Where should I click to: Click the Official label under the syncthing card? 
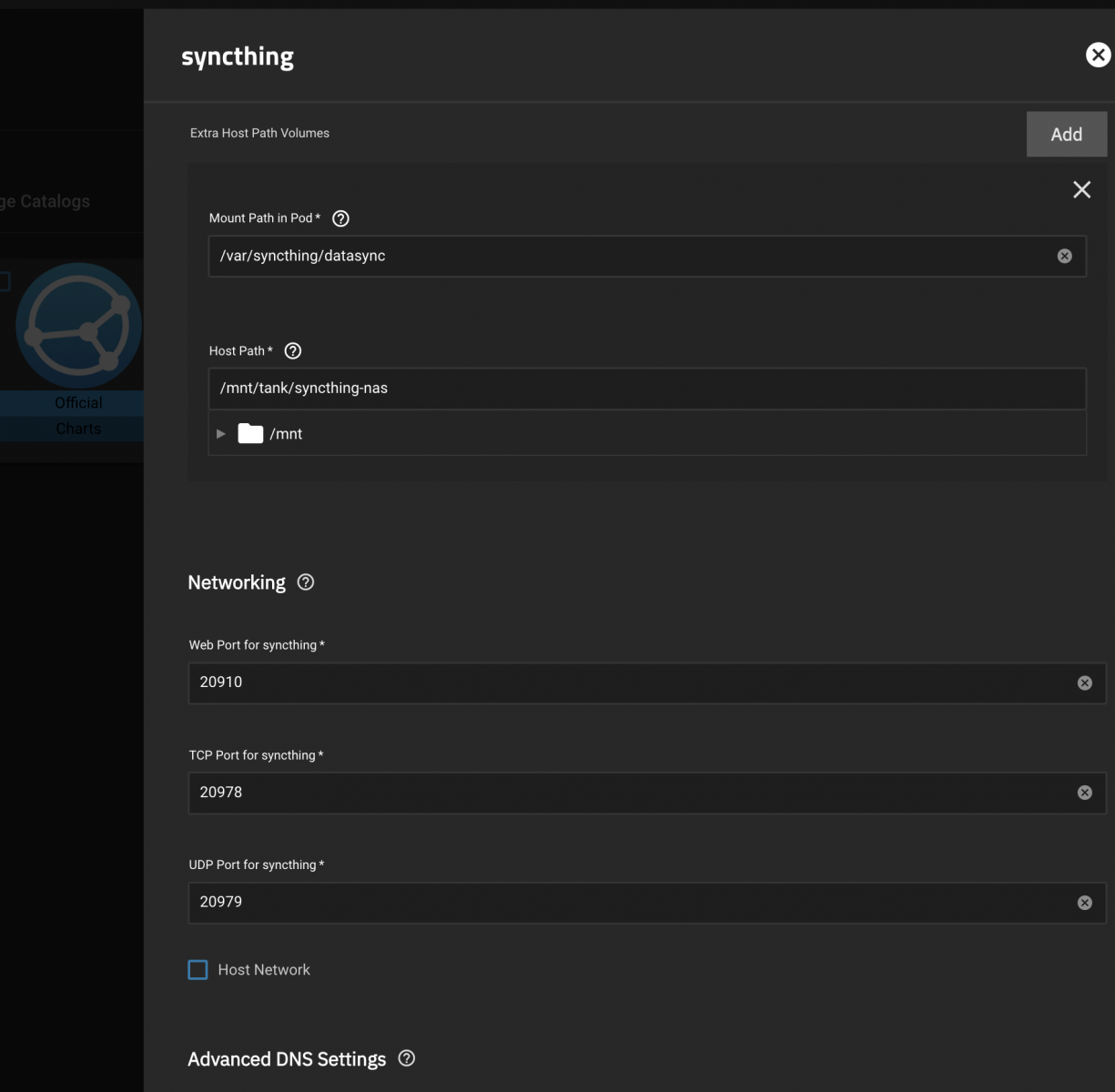78,403
